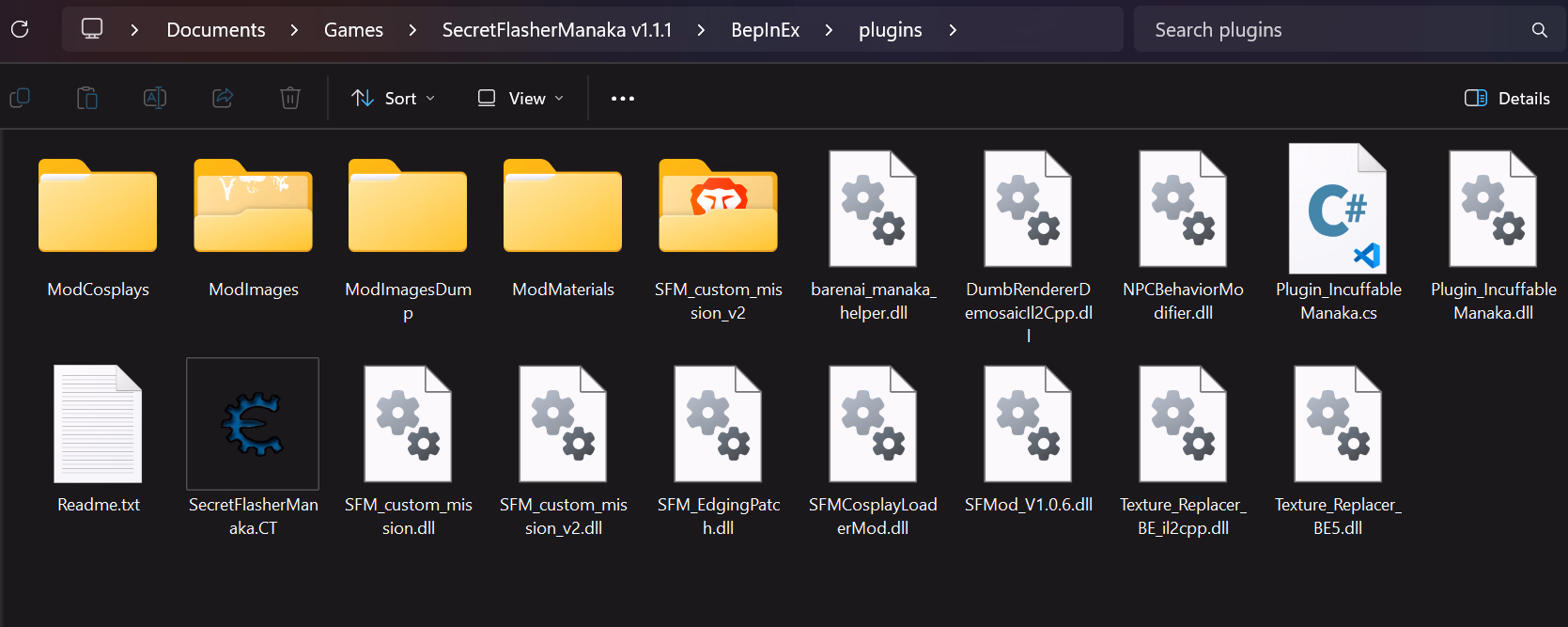Click the Refresh icon in address bar
Screen dimensions: 1568x627
click(20, 29)
